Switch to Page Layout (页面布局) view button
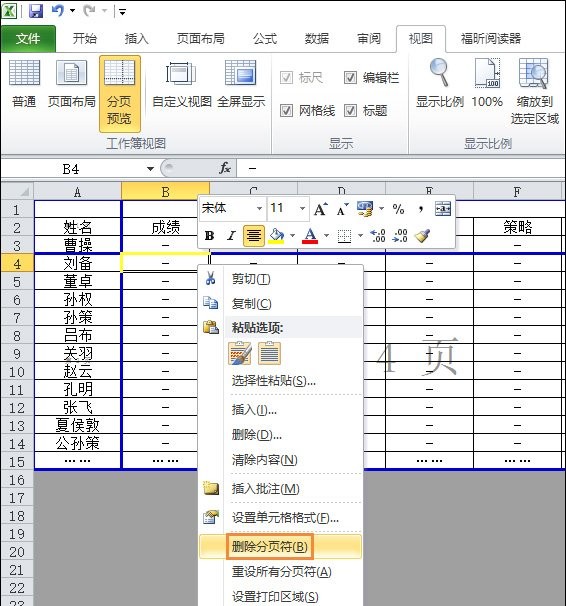 pyautogui.click(x=71, y=84)
